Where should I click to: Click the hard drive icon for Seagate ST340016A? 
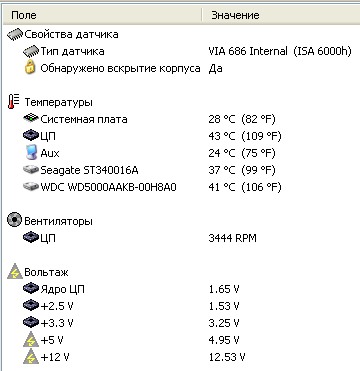[x=31, y=170]
